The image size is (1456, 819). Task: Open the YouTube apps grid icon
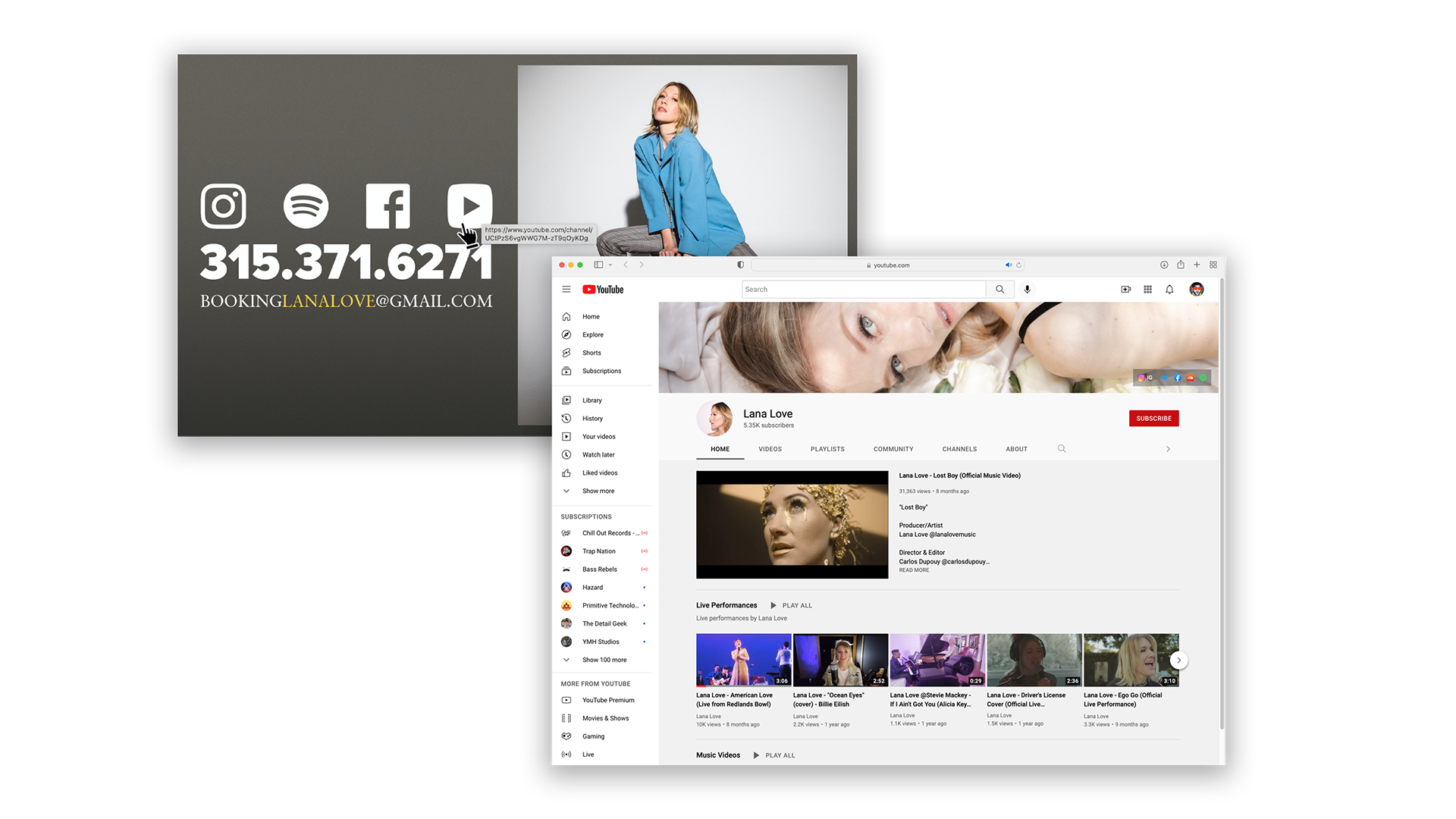pos(1147,290)
